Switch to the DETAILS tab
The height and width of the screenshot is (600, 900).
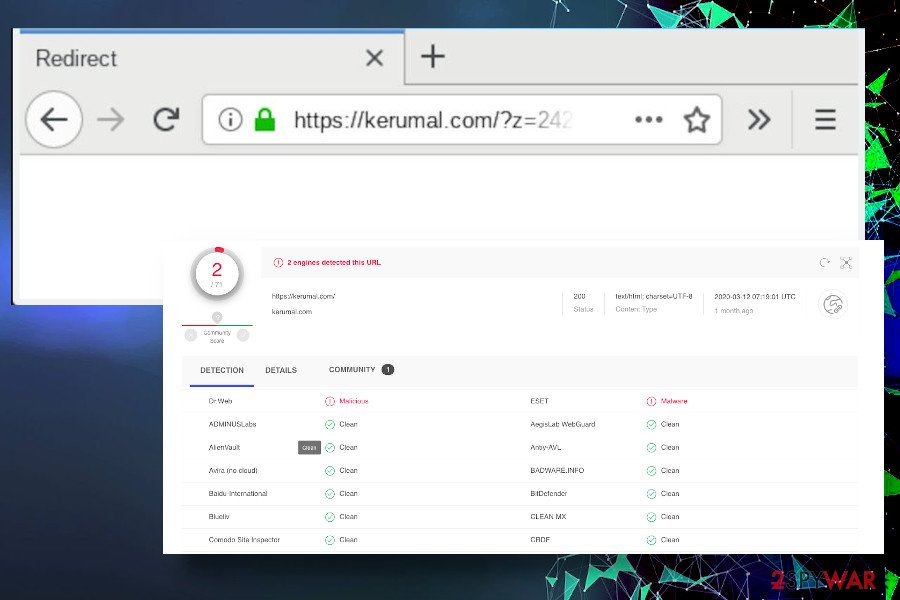(281, 370)
